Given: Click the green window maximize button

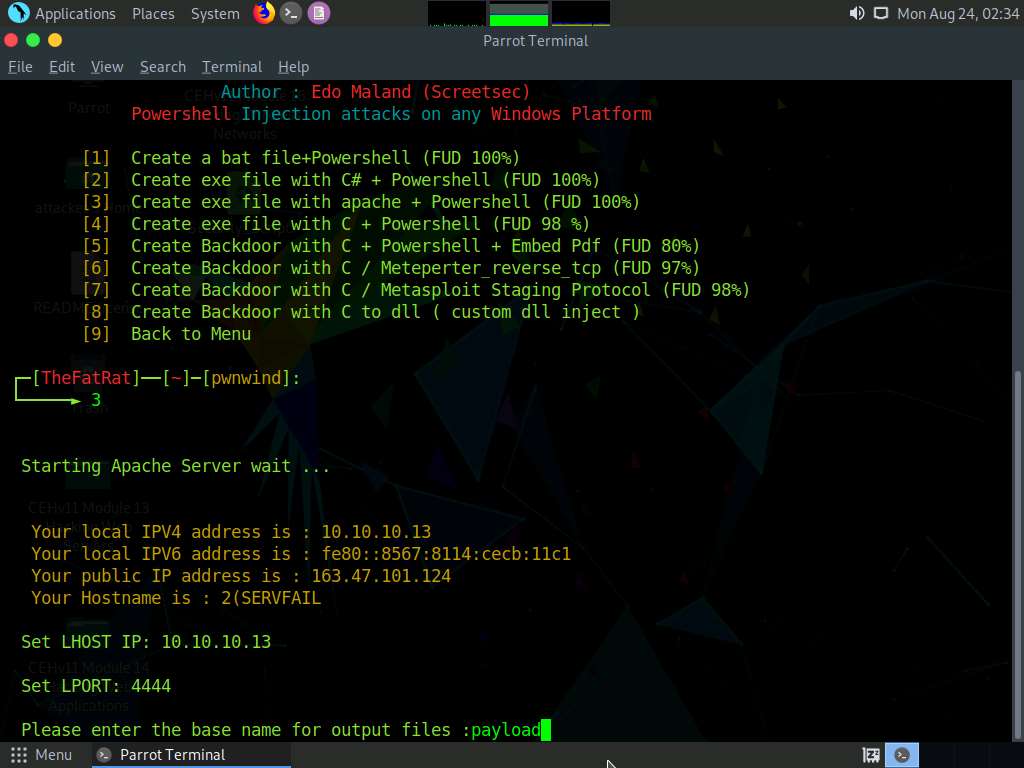Looking at the screenshot, I should click(x=33, y=40).
